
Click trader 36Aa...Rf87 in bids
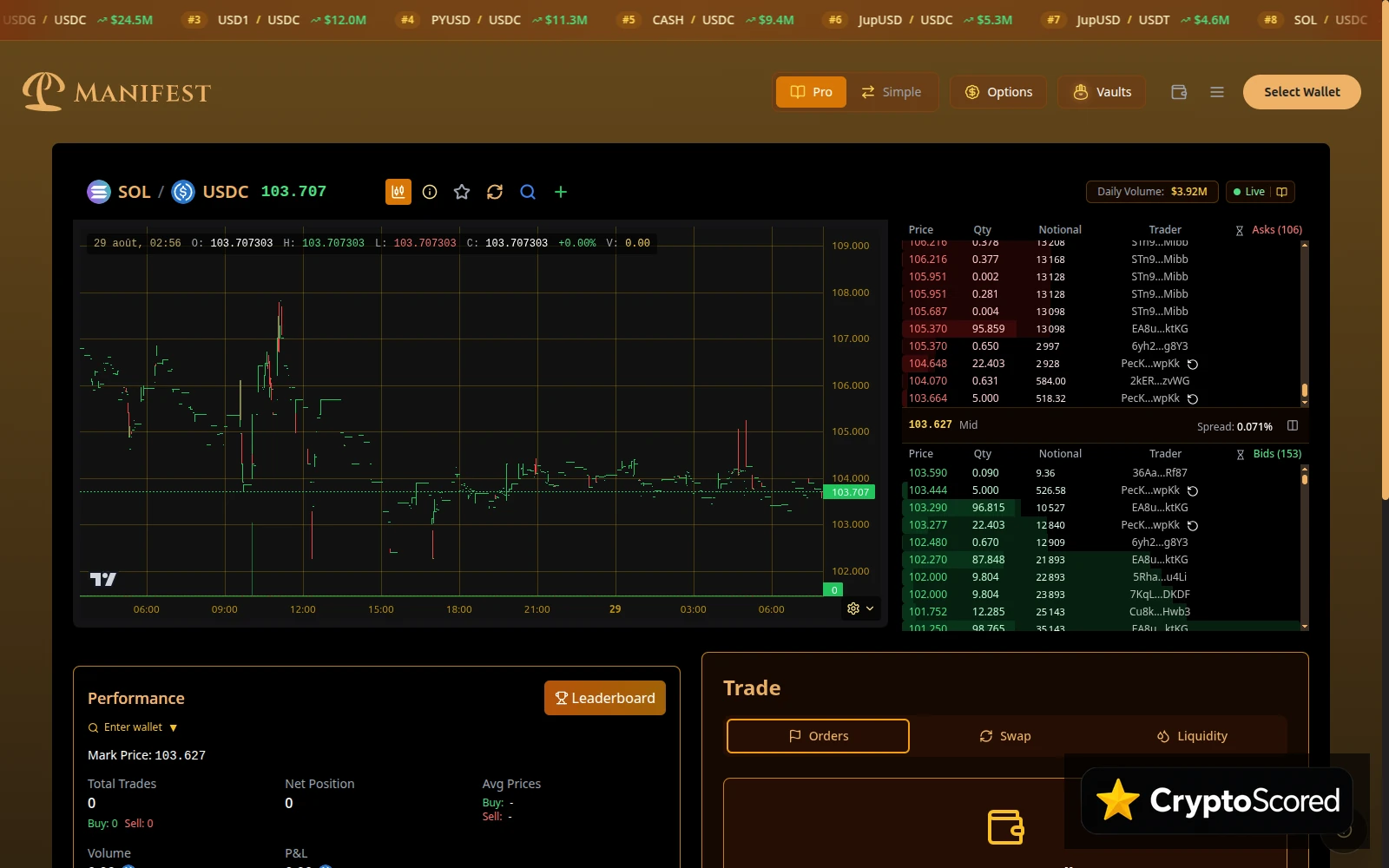point(1160,473)
